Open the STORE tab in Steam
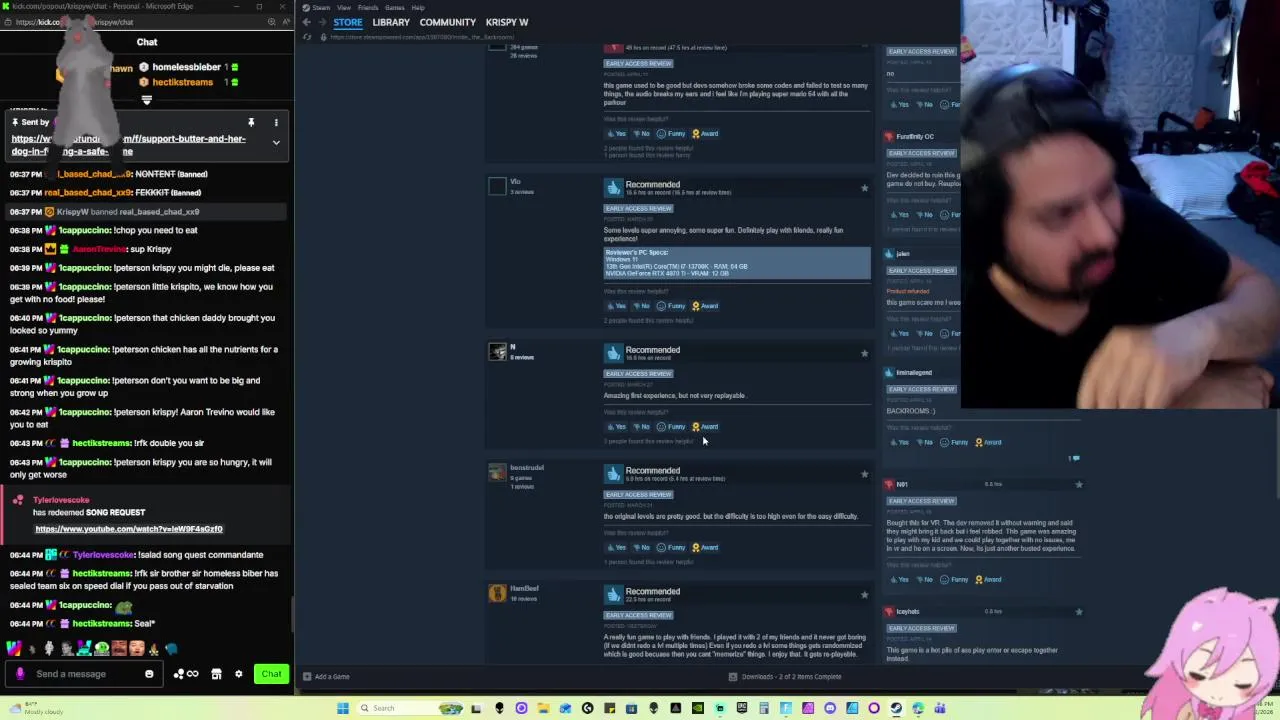Image resolution: width=1280 pixels, height=720 pixels. pyautogui.click(x=348, y=22)
